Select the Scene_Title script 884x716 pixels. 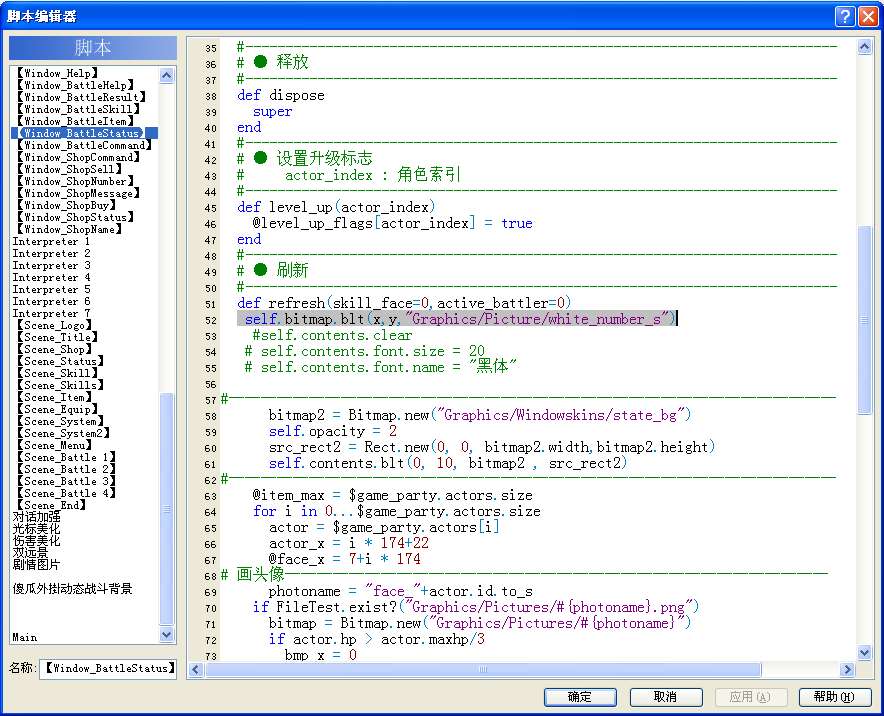pyautogui.click(x=57, y=337)
